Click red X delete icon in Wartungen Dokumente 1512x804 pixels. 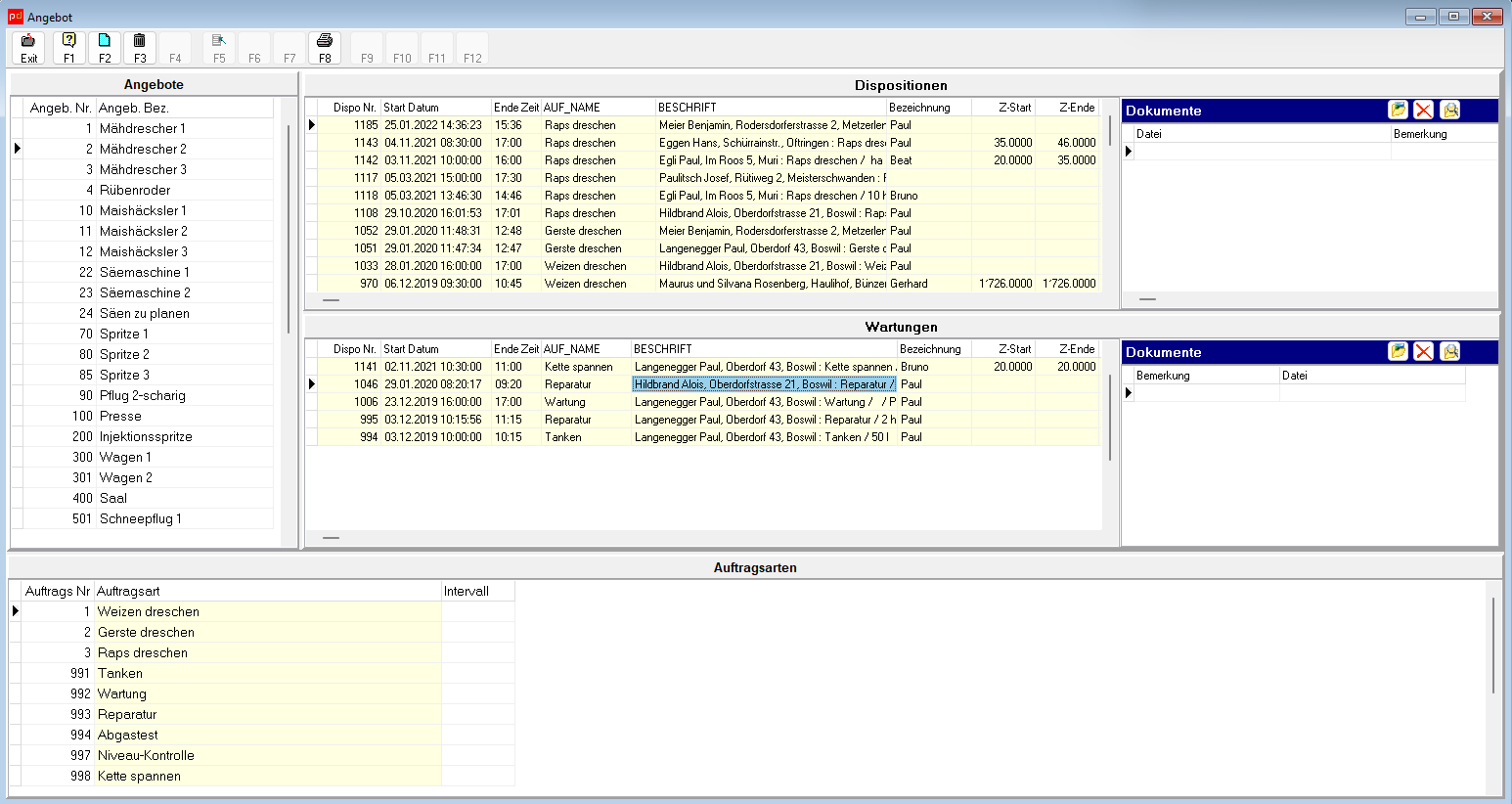click(x=1424, y=352)
